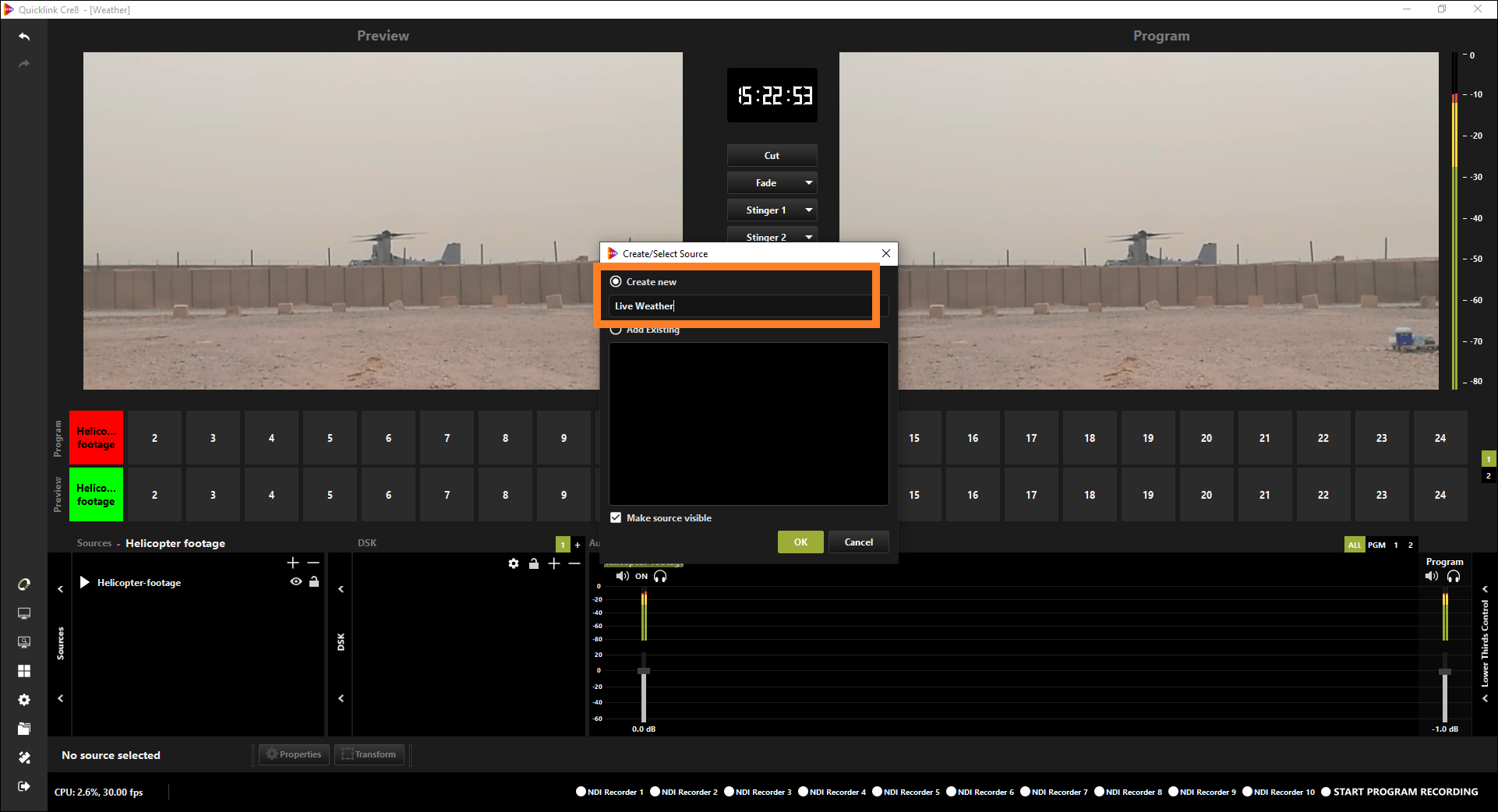The height and width of the screenshot is (812, 1498).
Task: Open settings gear in left sidebar
Action: (x=24, y=700)
